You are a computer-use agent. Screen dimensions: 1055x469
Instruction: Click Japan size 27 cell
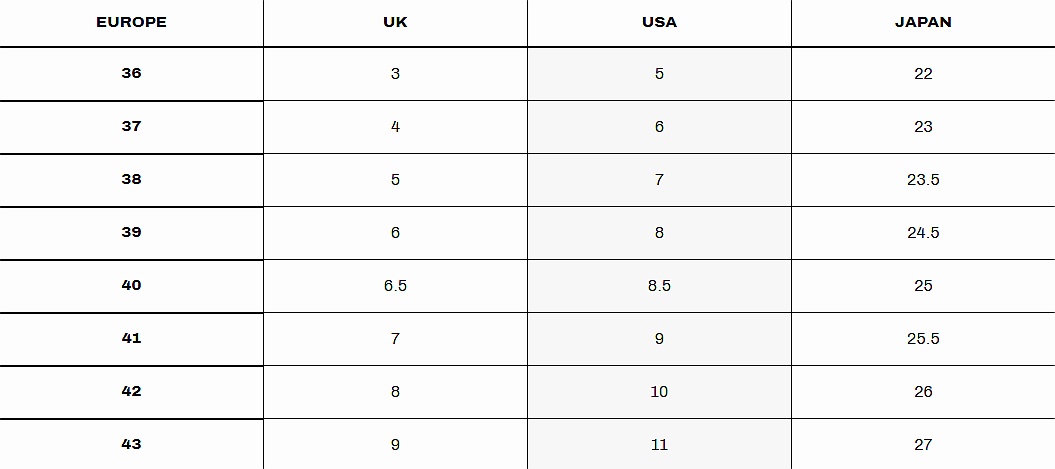(x=923, y=445)
